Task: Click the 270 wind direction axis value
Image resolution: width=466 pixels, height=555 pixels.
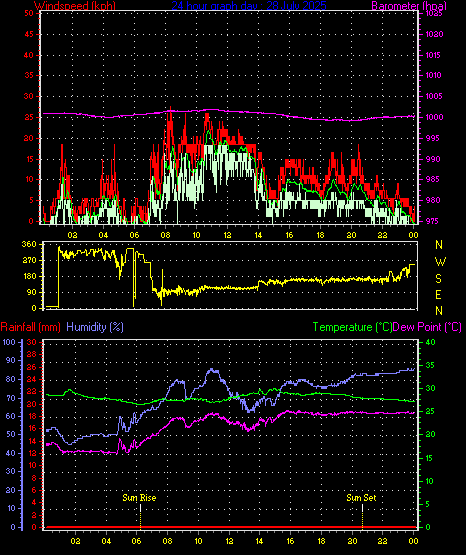Action: pyautogui.click(x=29, y=261)
